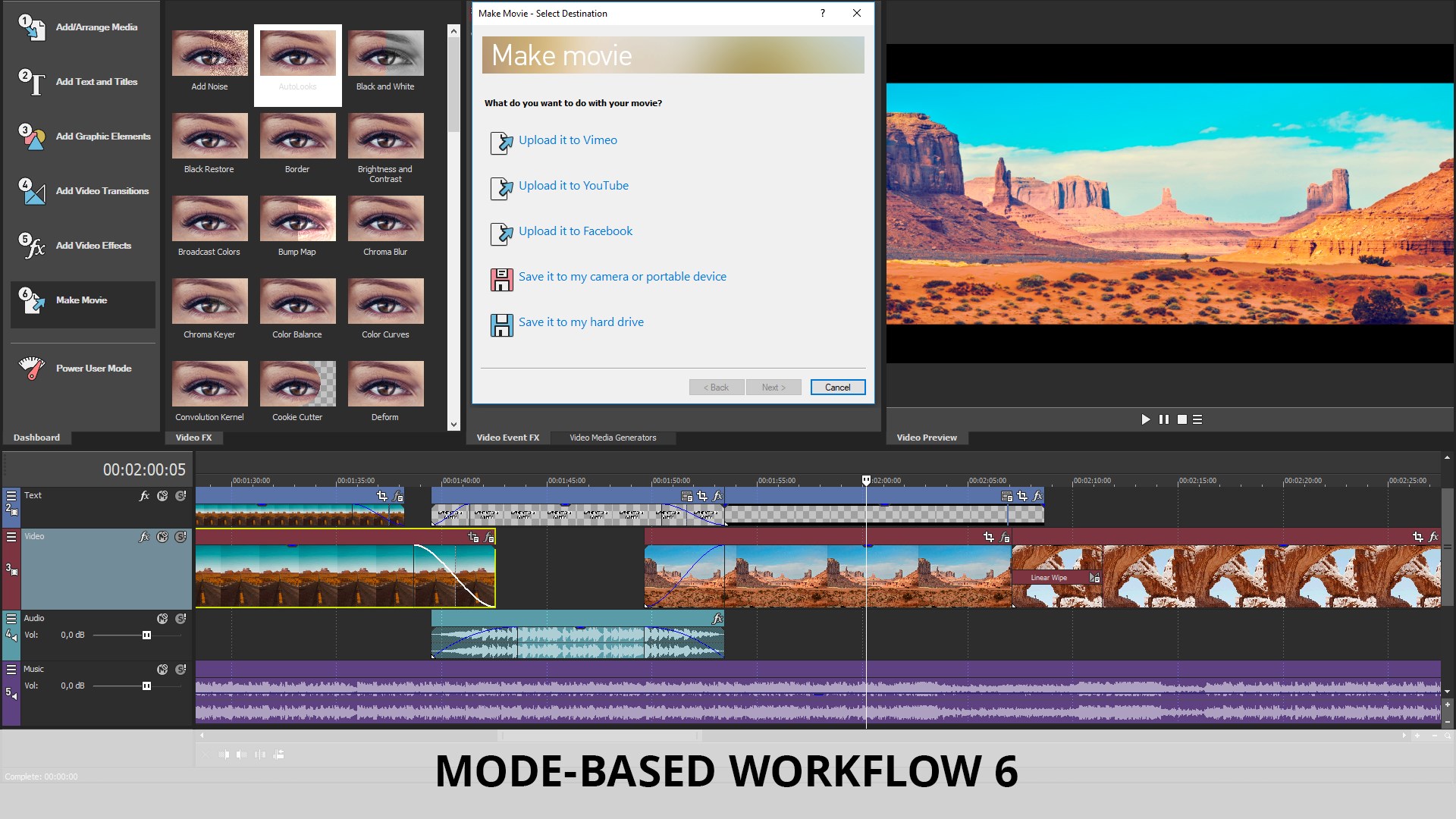Open the Text track hamburger menu
This screenshot has width=1456, height=819.
click(11, 496)
